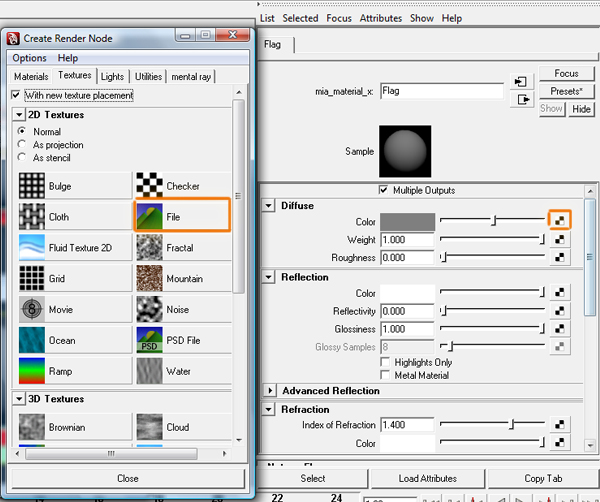Create a Mountain texture node
The height and width of the screenshot is (502, 600).
point(183,279)
